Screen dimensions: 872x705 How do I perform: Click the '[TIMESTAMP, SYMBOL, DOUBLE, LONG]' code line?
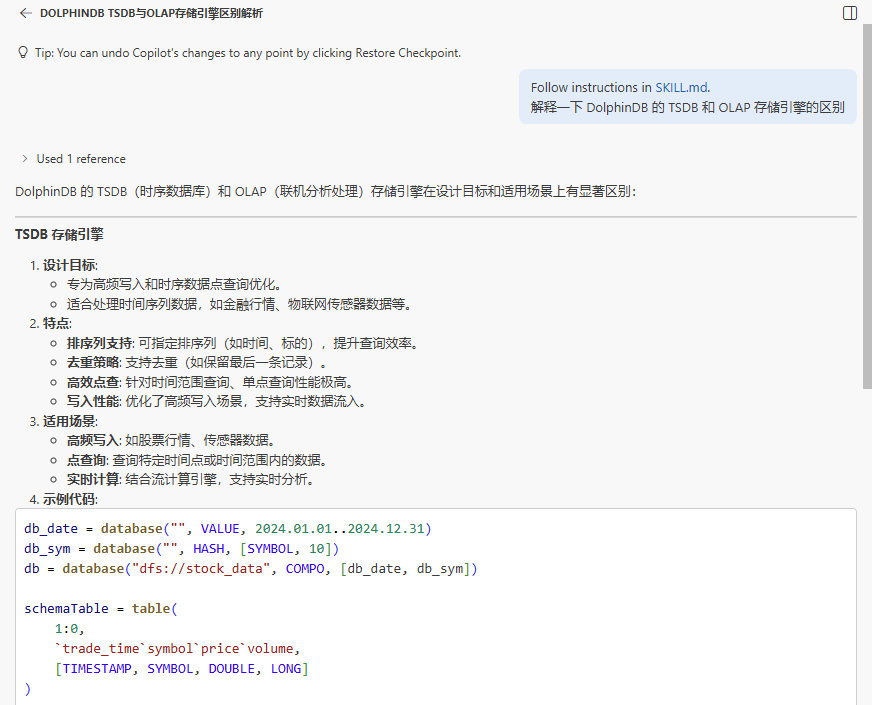181,669
